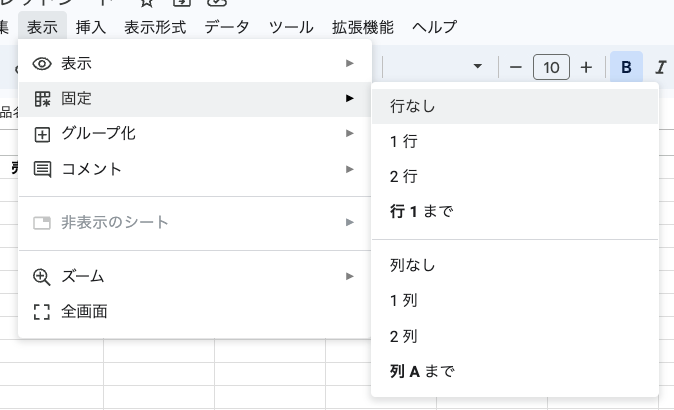The image size is (674, 410).
Task: Click the コメント speech bubble icon
Action: pos(42,169)
